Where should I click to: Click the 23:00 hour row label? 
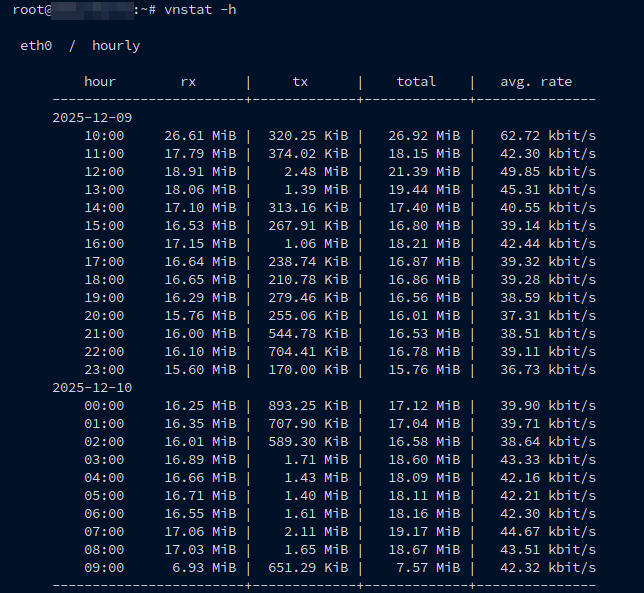(104, 370)
